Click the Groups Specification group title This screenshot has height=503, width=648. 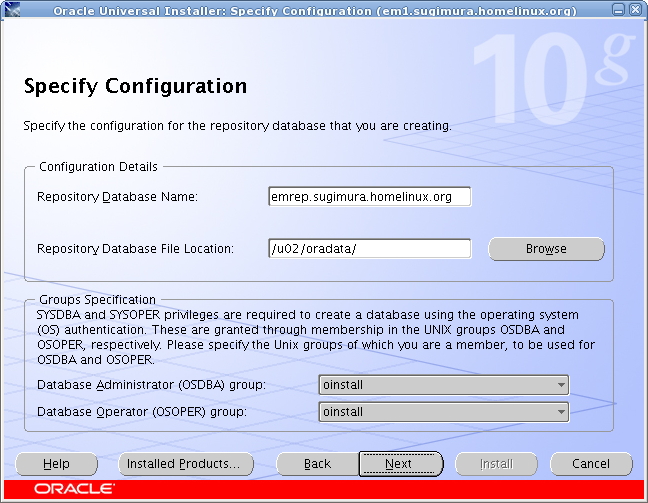[x=98, y=299]
